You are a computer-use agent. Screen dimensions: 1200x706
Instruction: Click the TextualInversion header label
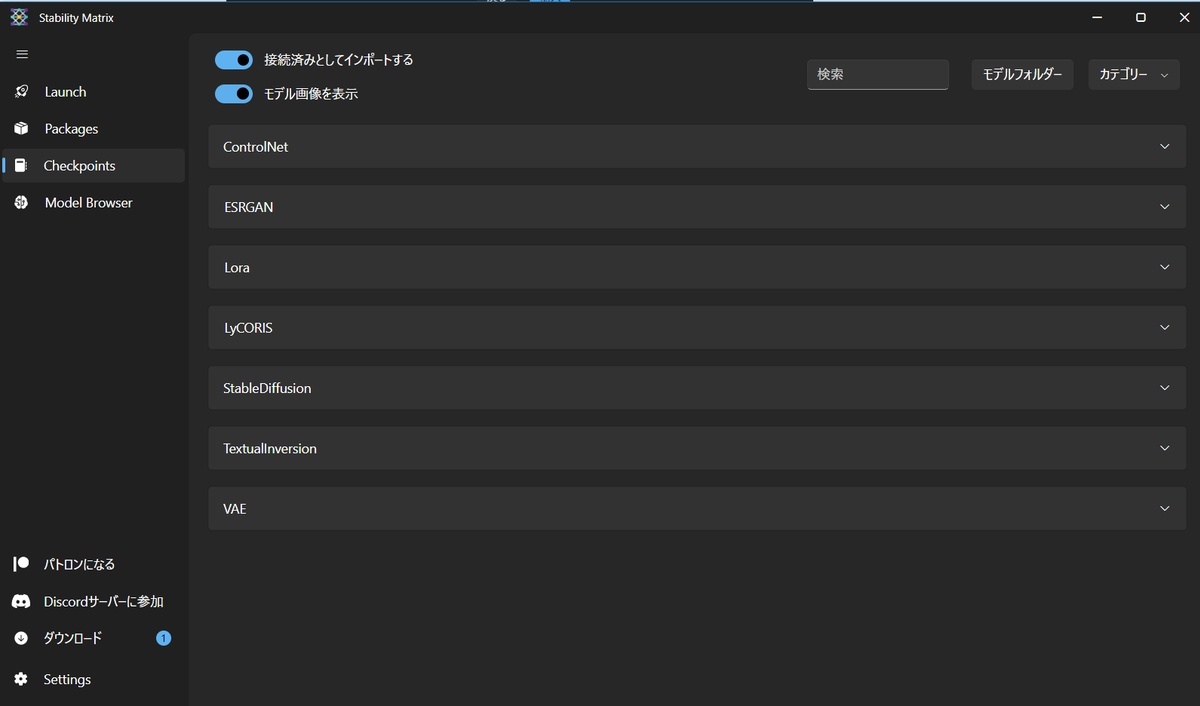270,448
